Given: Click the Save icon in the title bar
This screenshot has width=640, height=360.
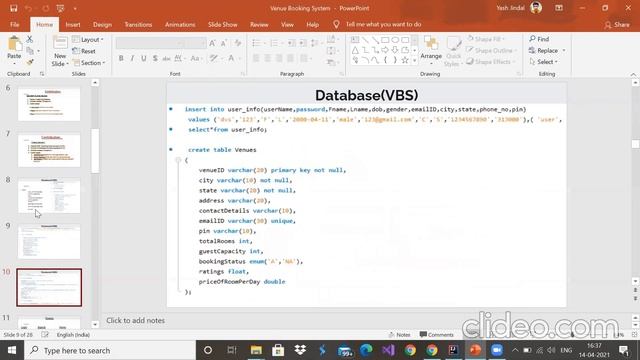Looking at the screenshot, I should coord(13,8).
